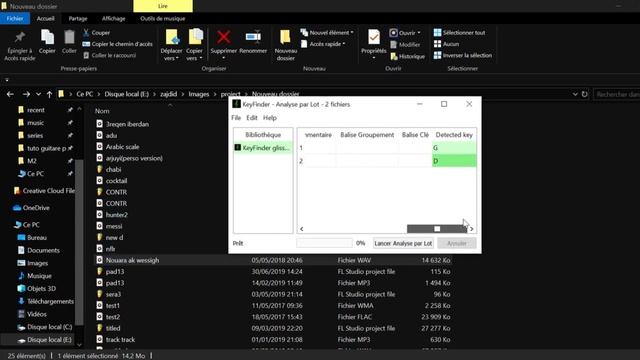Open OneDrive in navigation pane
Screen dimensions: 640x360
[x=31, y=208]
